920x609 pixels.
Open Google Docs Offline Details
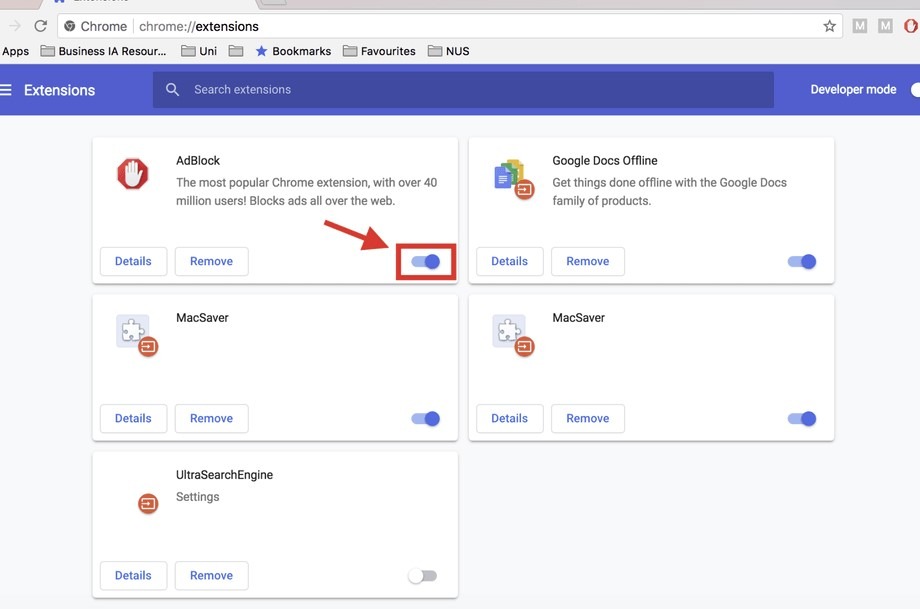coord(509,262)
